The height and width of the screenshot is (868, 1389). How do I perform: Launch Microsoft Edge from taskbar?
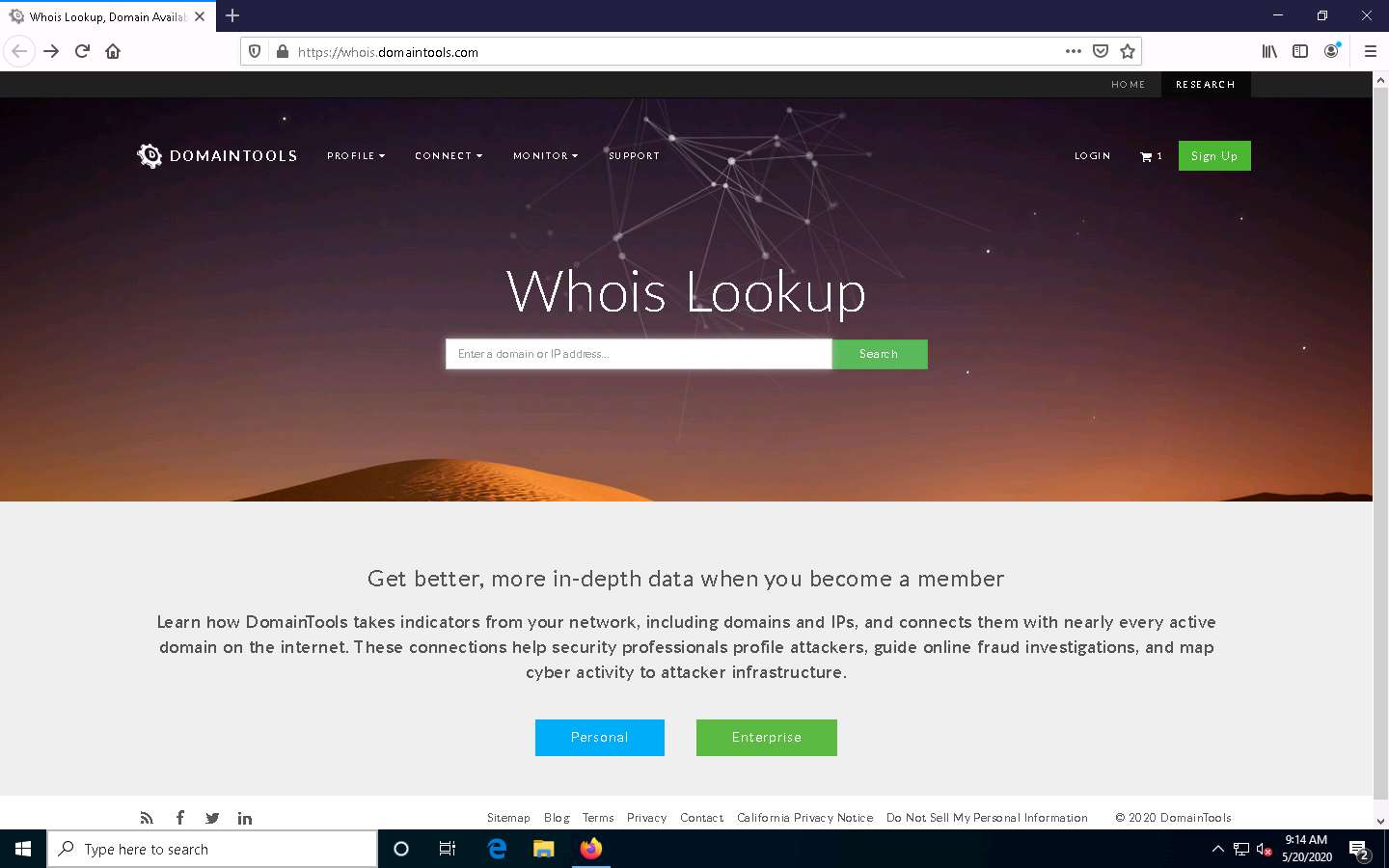(x=497, y=849)
